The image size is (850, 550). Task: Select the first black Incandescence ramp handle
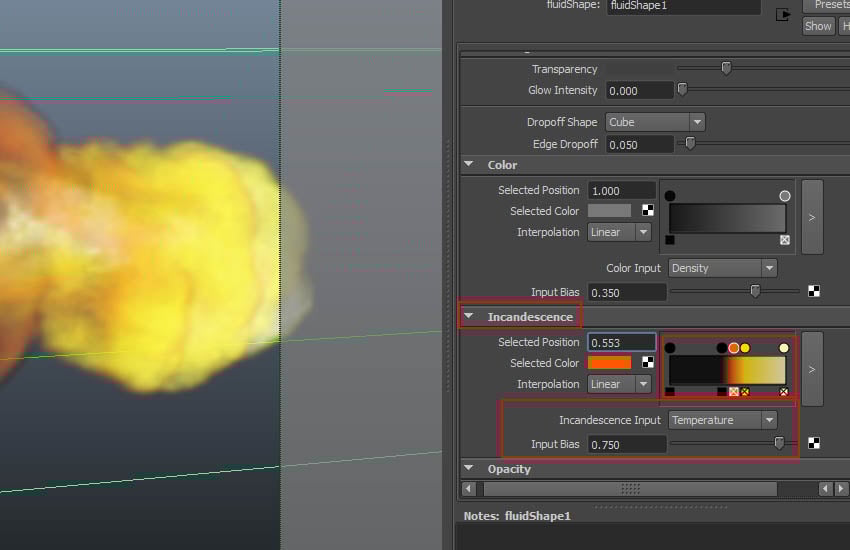click(x=670, y=348)
